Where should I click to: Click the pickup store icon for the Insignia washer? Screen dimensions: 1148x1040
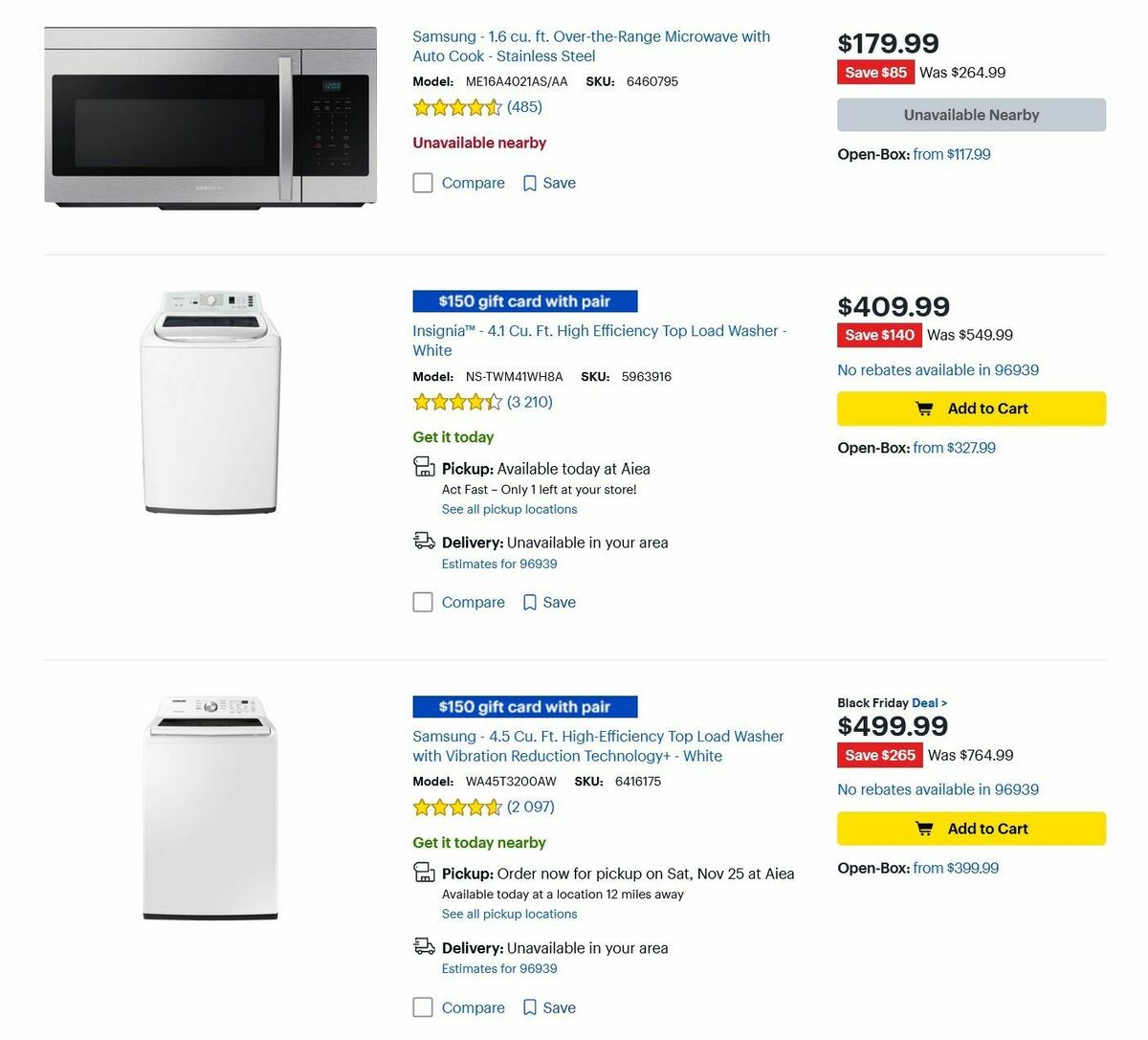pyautogui.click(x=424, y=466)
